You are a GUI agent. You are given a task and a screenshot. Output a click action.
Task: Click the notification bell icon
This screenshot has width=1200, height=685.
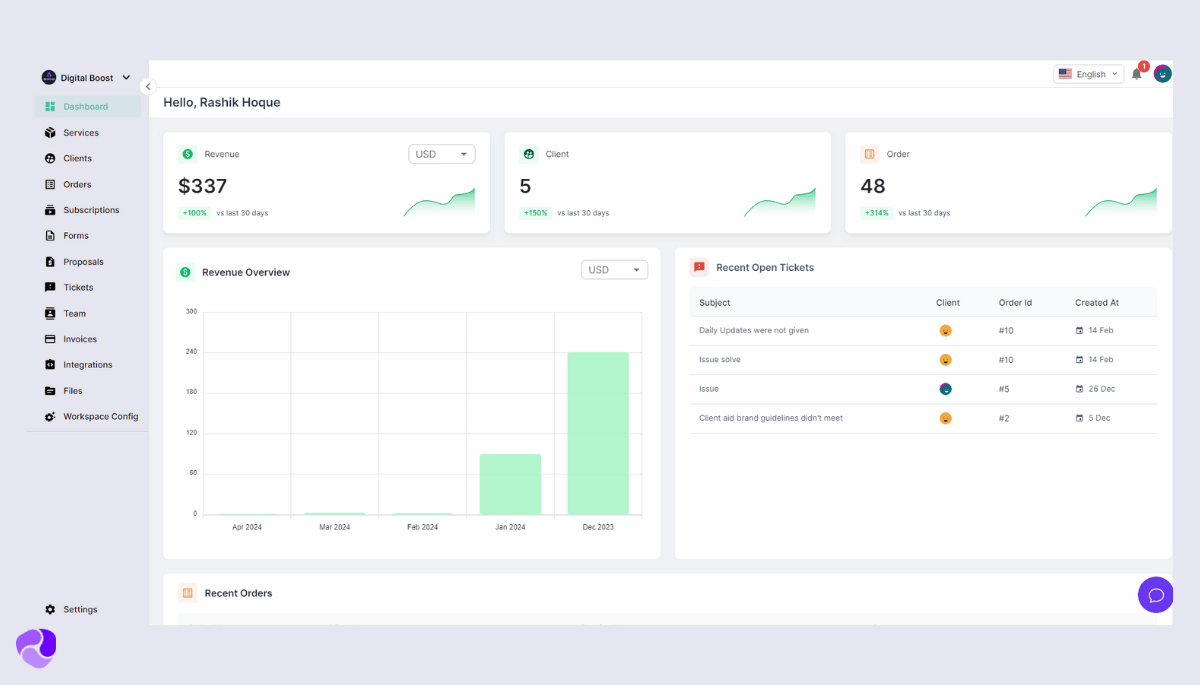[x=1136, y=73]
